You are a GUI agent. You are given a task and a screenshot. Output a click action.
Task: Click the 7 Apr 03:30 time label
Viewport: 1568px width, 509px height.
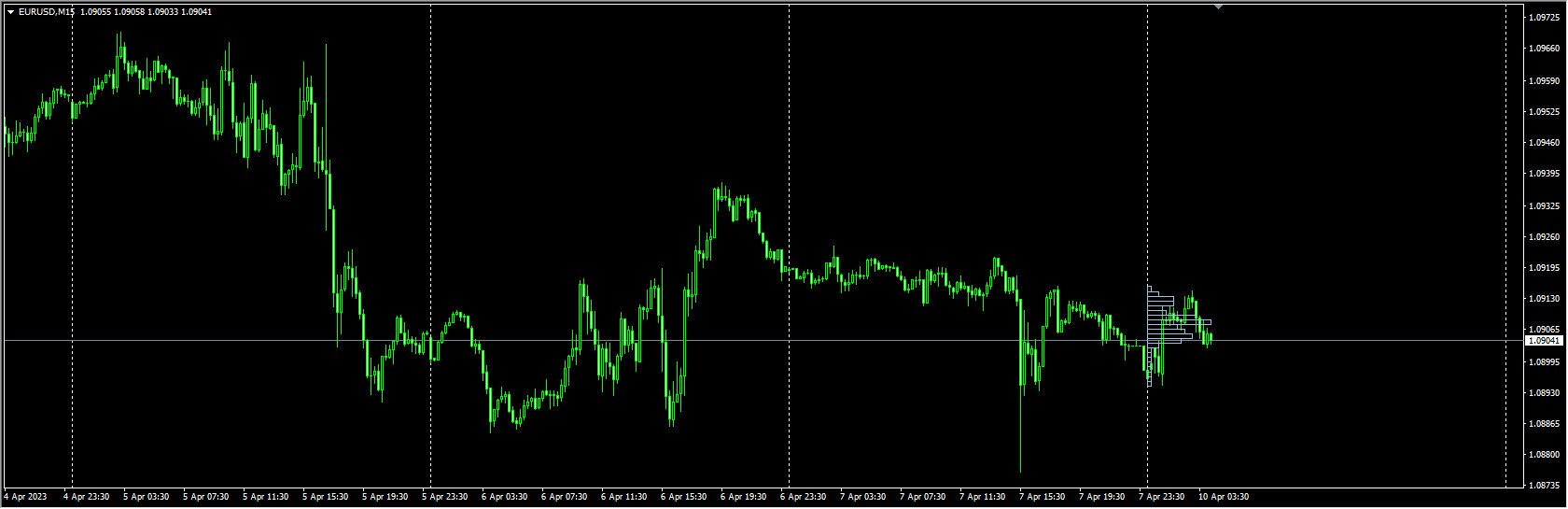click(863, 497)
